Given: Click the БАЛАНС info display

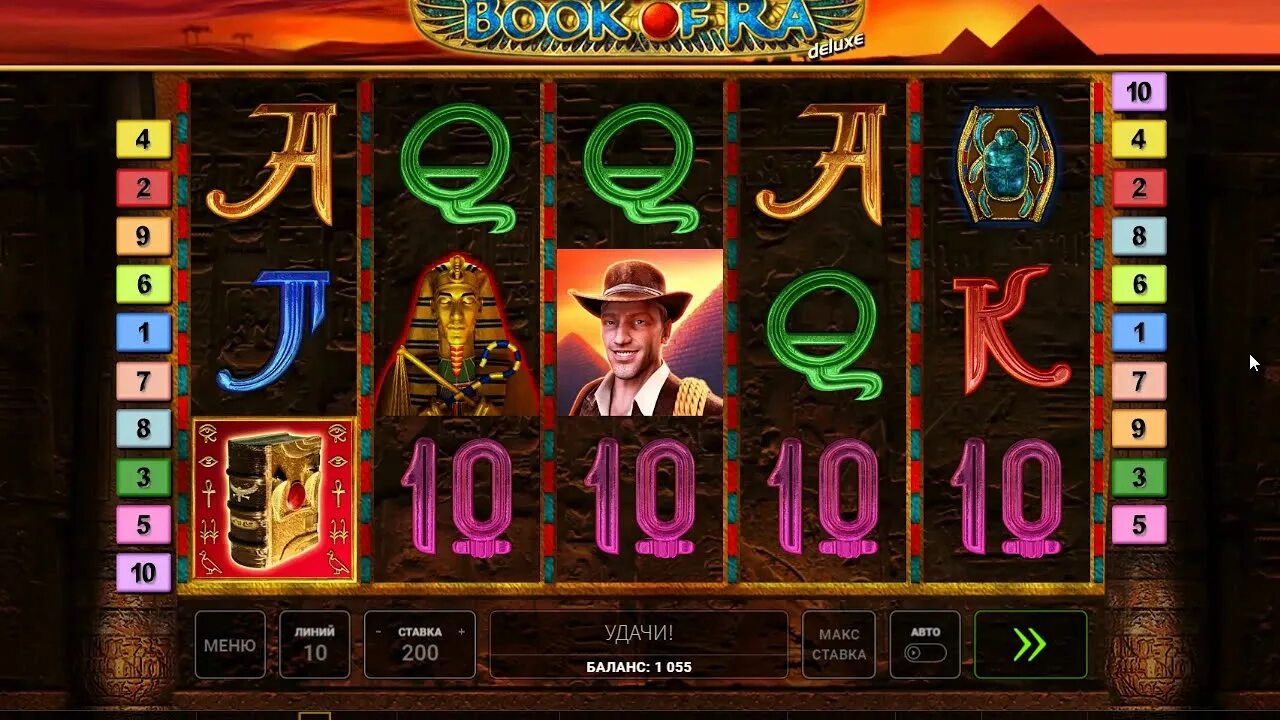Looking at the screenshot, I should pos(639,667).
